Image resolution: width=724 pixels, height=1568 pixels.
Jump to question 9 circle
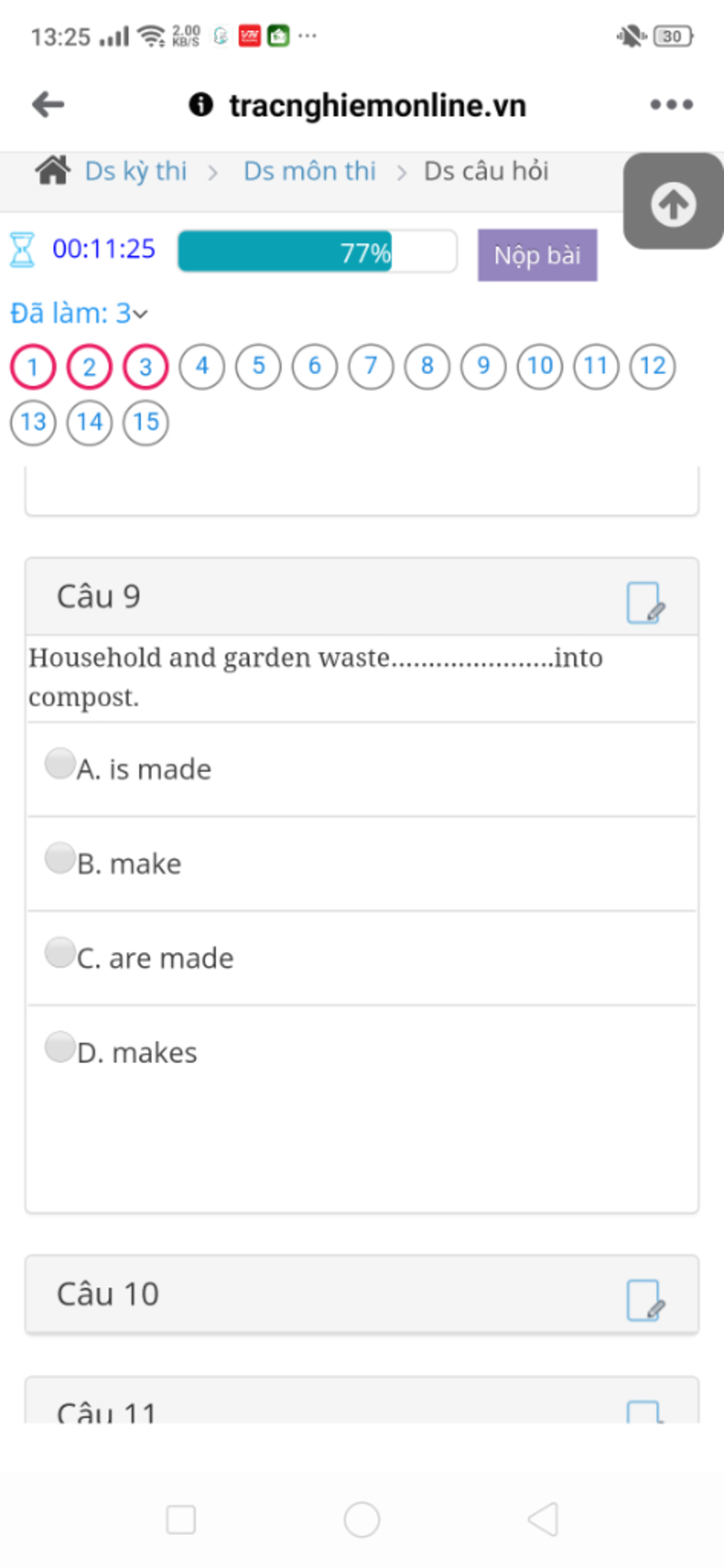pos(484,366)
